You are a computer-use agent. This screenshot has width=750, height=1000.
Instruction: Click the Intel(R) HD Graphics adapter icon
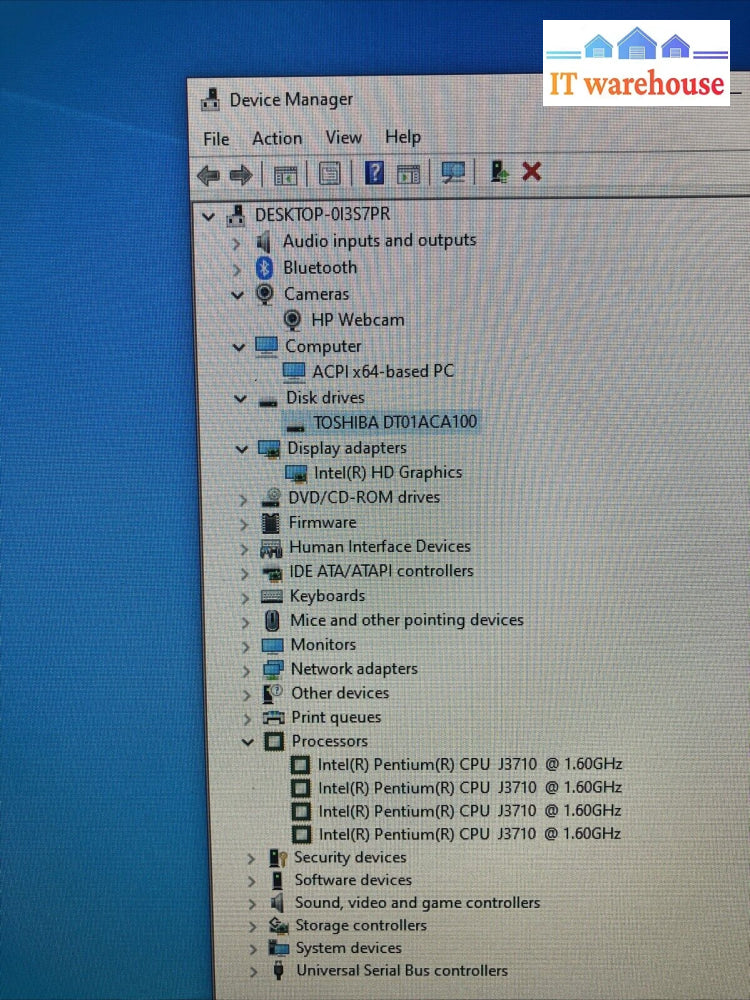click(x=296, y=473)
